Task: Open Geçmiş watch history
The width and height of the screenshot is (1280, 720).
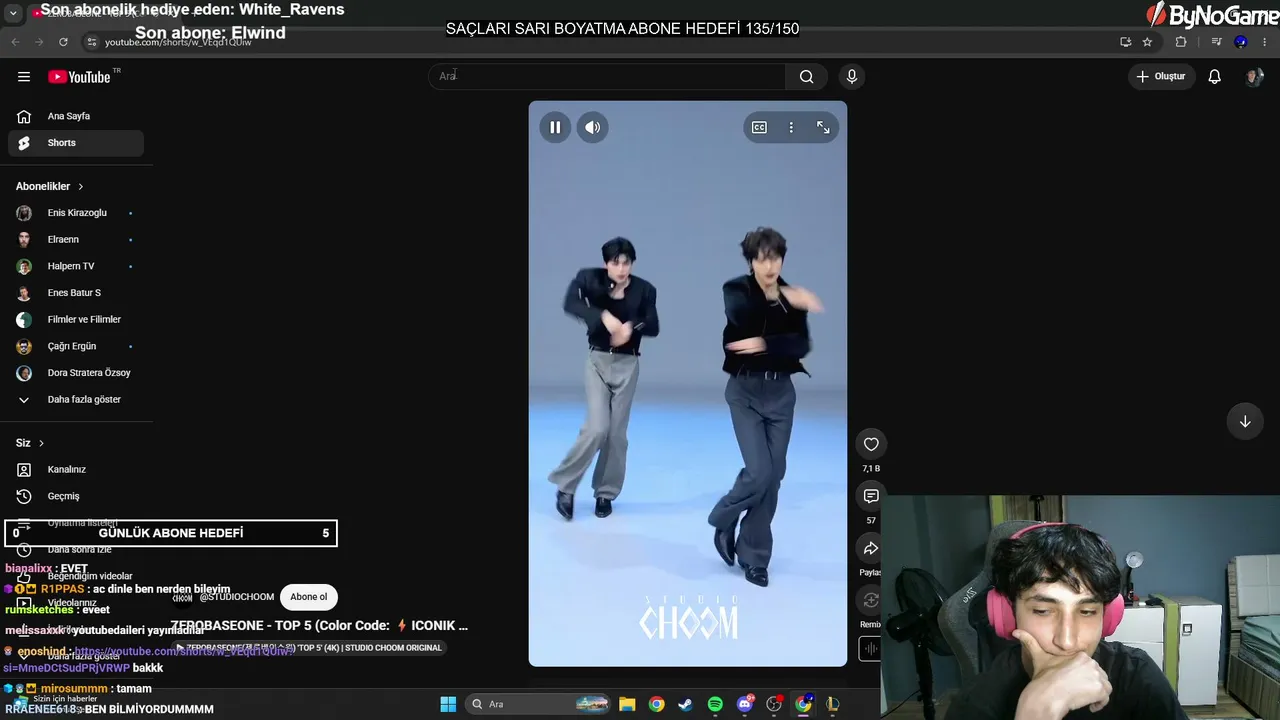Action: (x=76, y=497)
